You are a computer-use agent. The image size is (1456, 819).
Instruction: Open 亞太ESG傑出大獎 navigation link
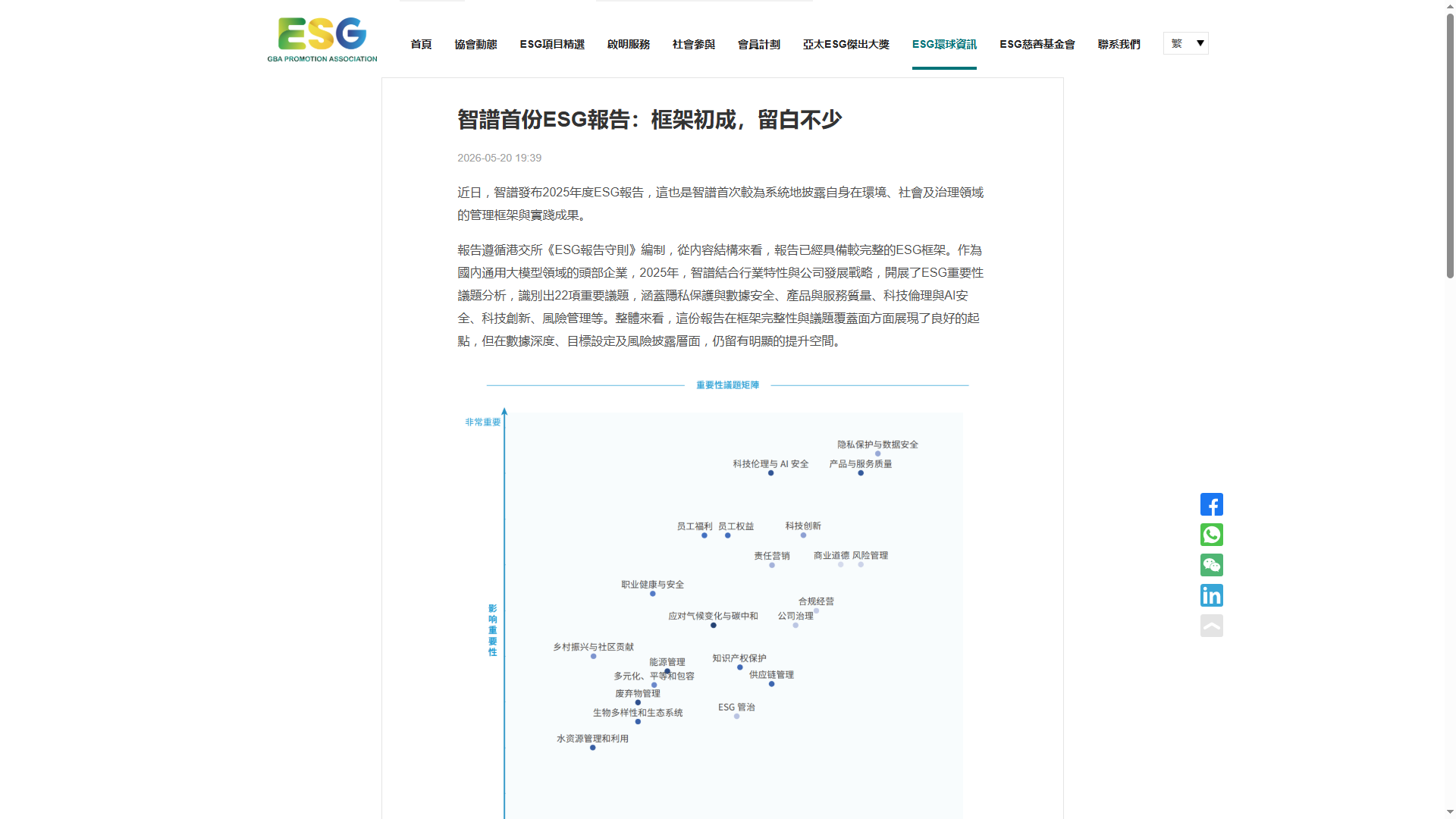click(846, 44)
